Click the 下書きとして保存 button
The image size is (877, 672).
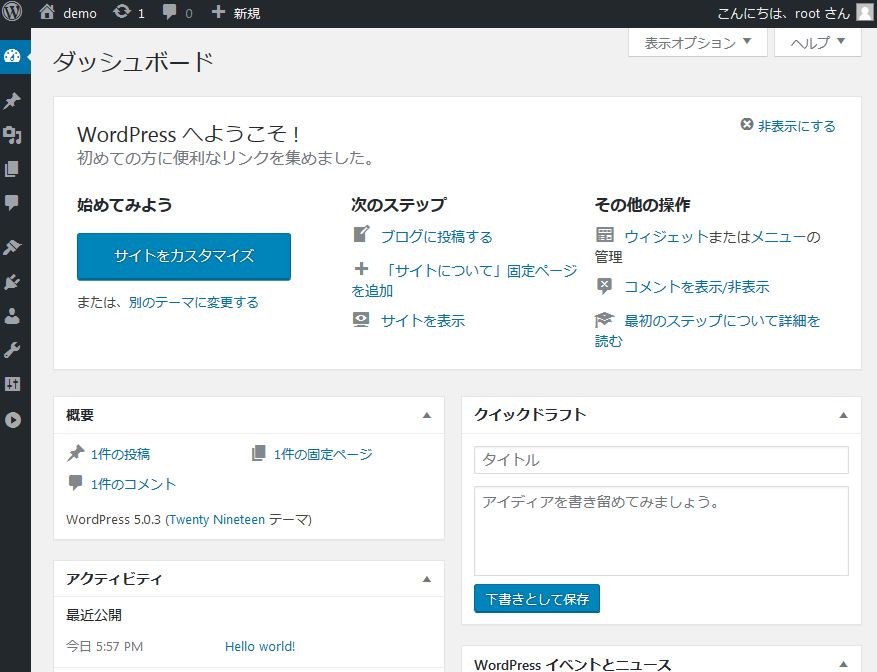coord(537,599)
